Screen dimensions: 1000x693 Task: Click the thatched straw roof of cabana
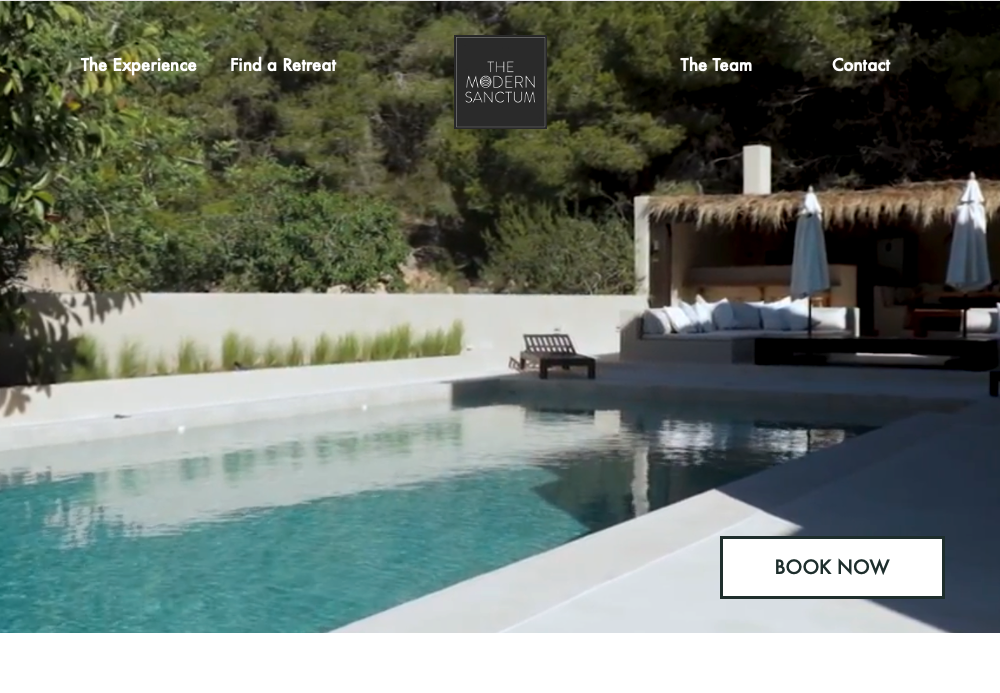(x=816, y=205)
